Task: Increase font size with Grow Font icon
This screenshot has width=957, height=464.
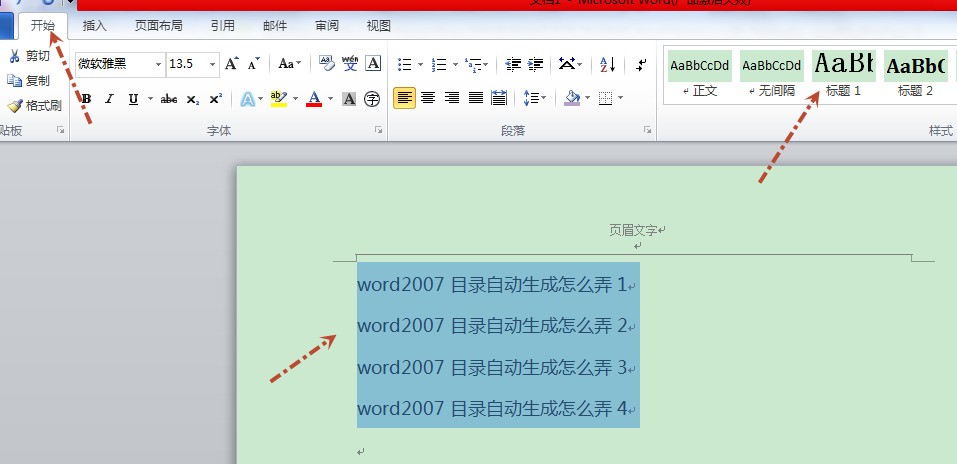Action: 231,64
